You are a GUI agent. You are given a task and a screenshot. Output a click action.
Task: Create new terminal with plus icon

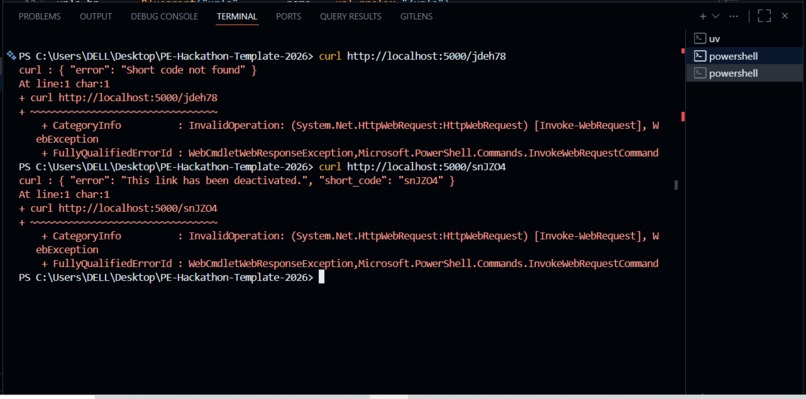pos(703,16)
